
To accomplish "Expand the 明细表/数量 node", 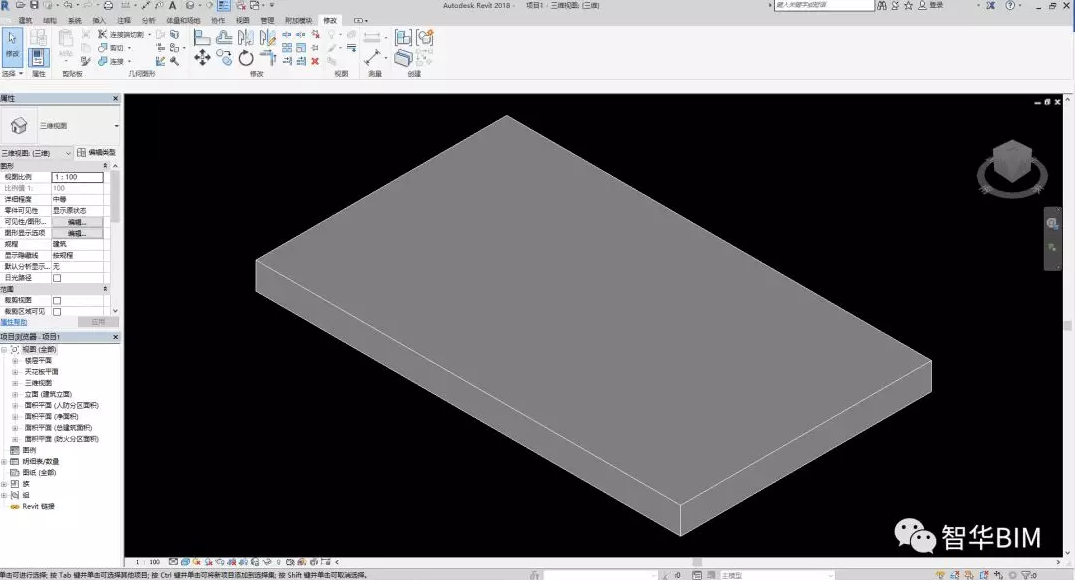I will pos(4,461).
